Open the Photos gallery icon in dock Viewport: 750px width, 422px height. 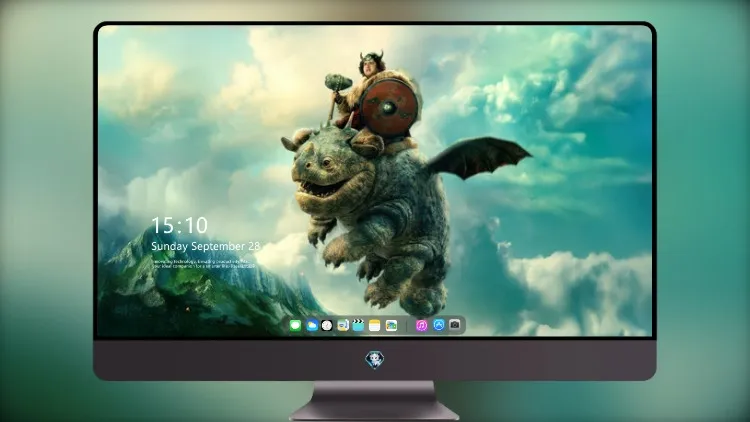click(x=391, y=326)
